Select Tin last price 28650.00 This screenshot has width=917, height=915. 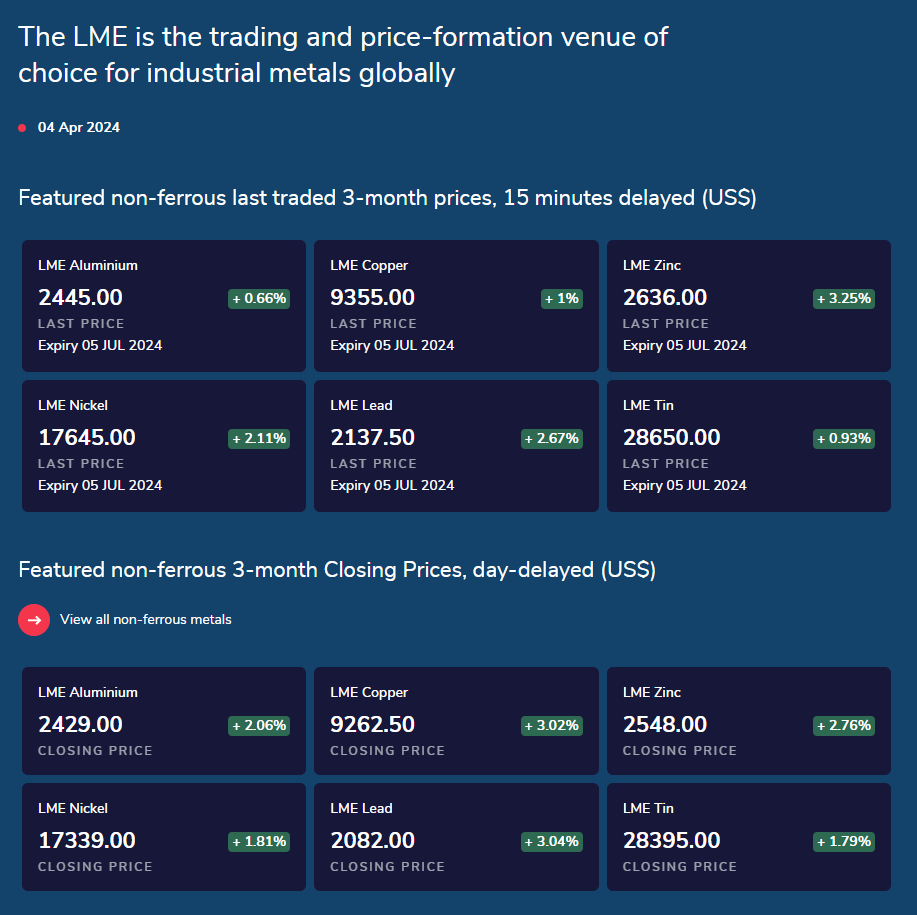pyautogui.click(x=671, y=437)
